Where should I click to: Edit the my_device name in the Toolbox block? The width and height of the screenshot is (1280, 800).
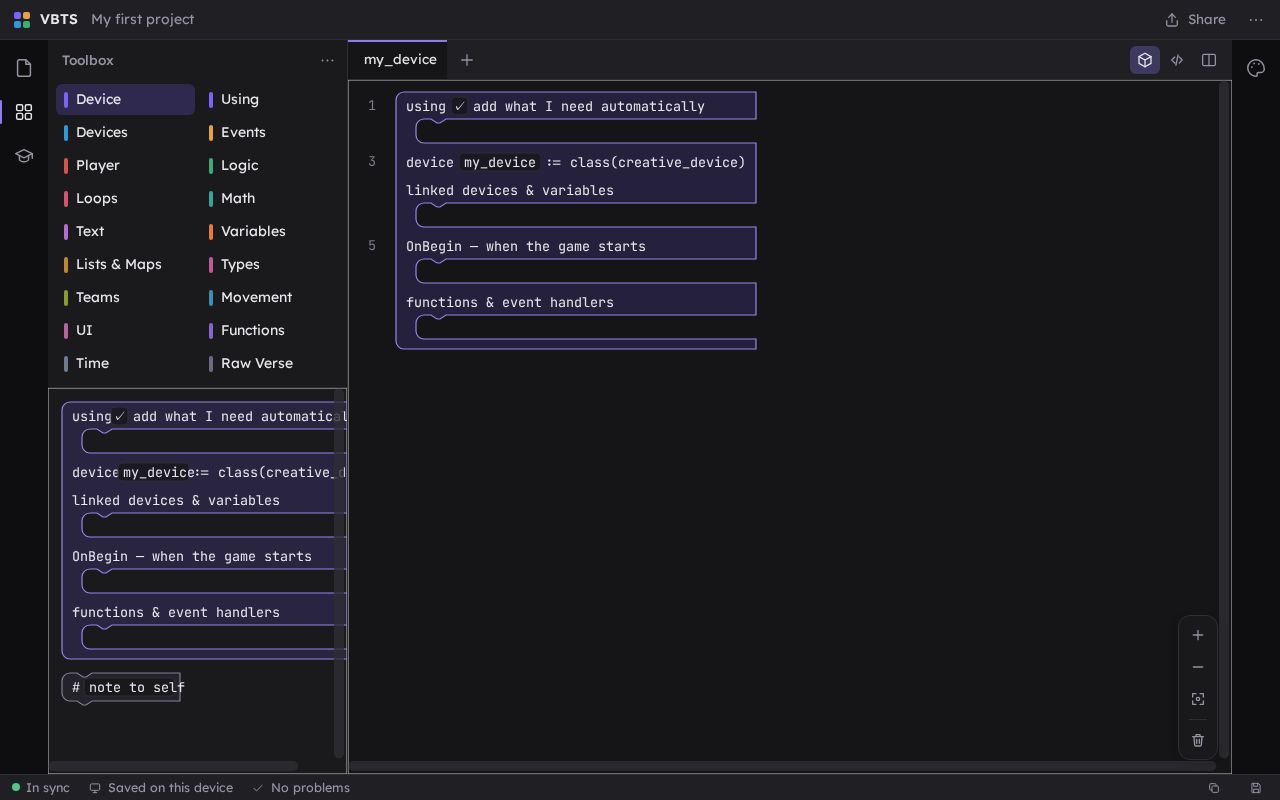[x=158, y=472]
